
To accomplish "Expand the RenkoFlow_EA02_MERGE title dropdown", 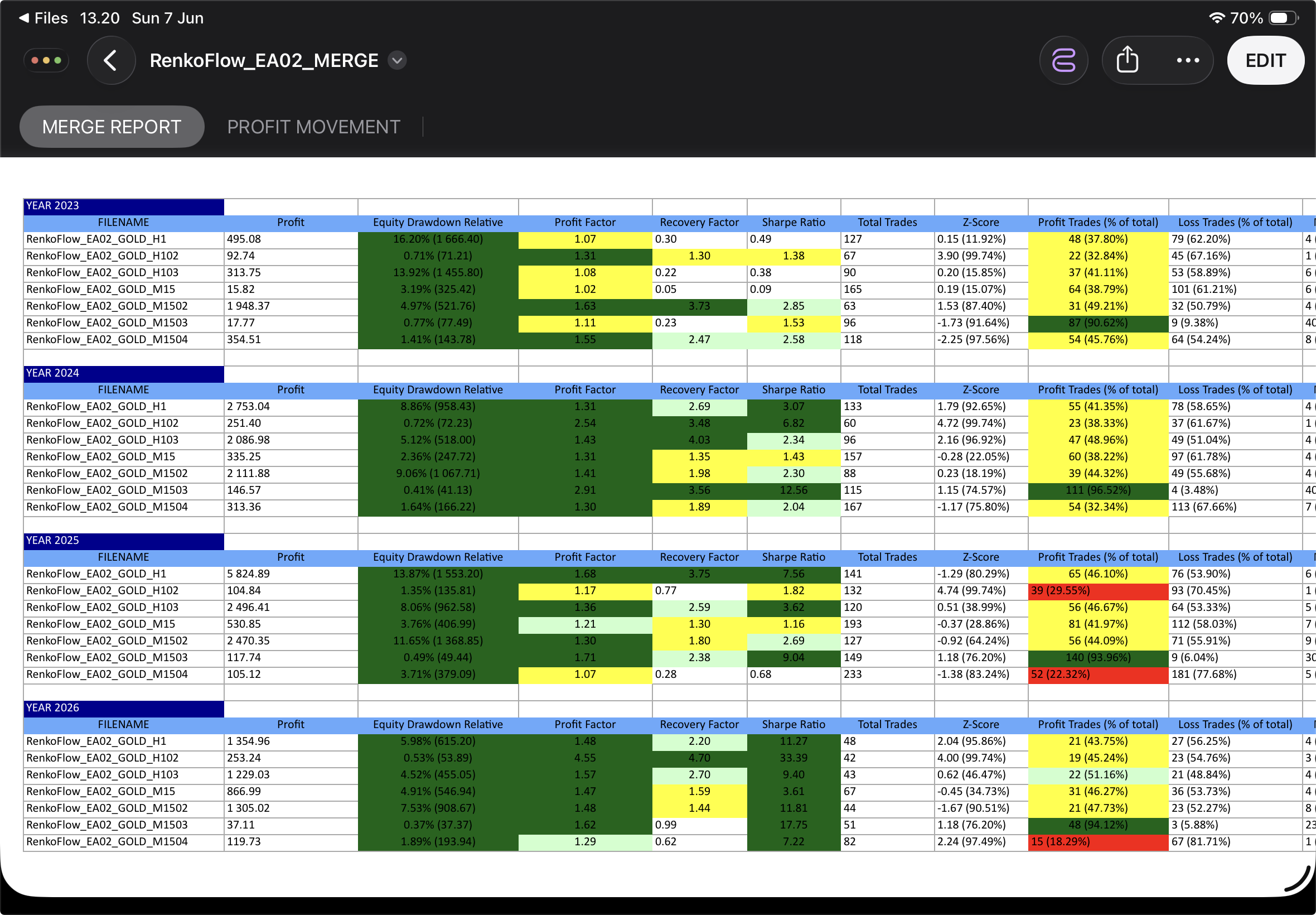I will [x=397, y=60].
